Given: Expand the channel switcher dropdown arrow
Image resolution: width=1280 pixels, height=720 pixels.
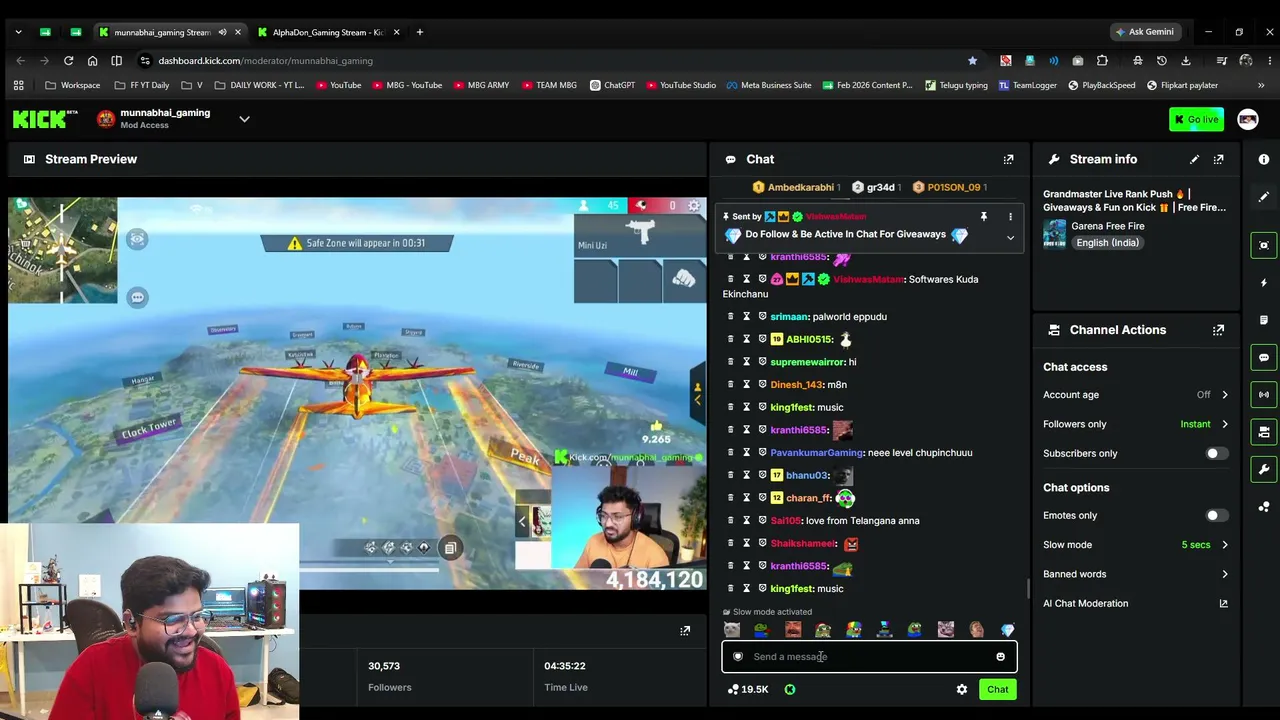Looking at the screenshot, I should tap(244, 119).
